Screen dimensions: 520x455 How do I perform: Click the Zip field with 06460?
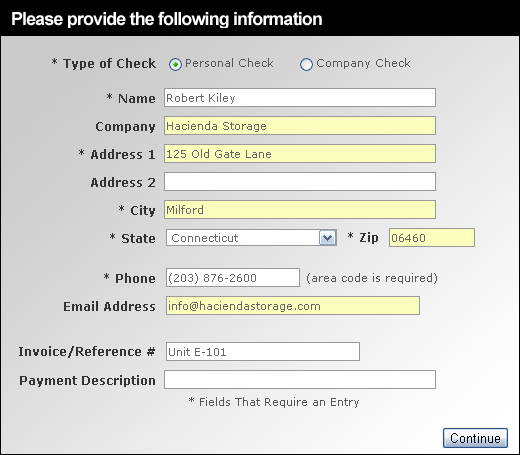tap(432, 238)
